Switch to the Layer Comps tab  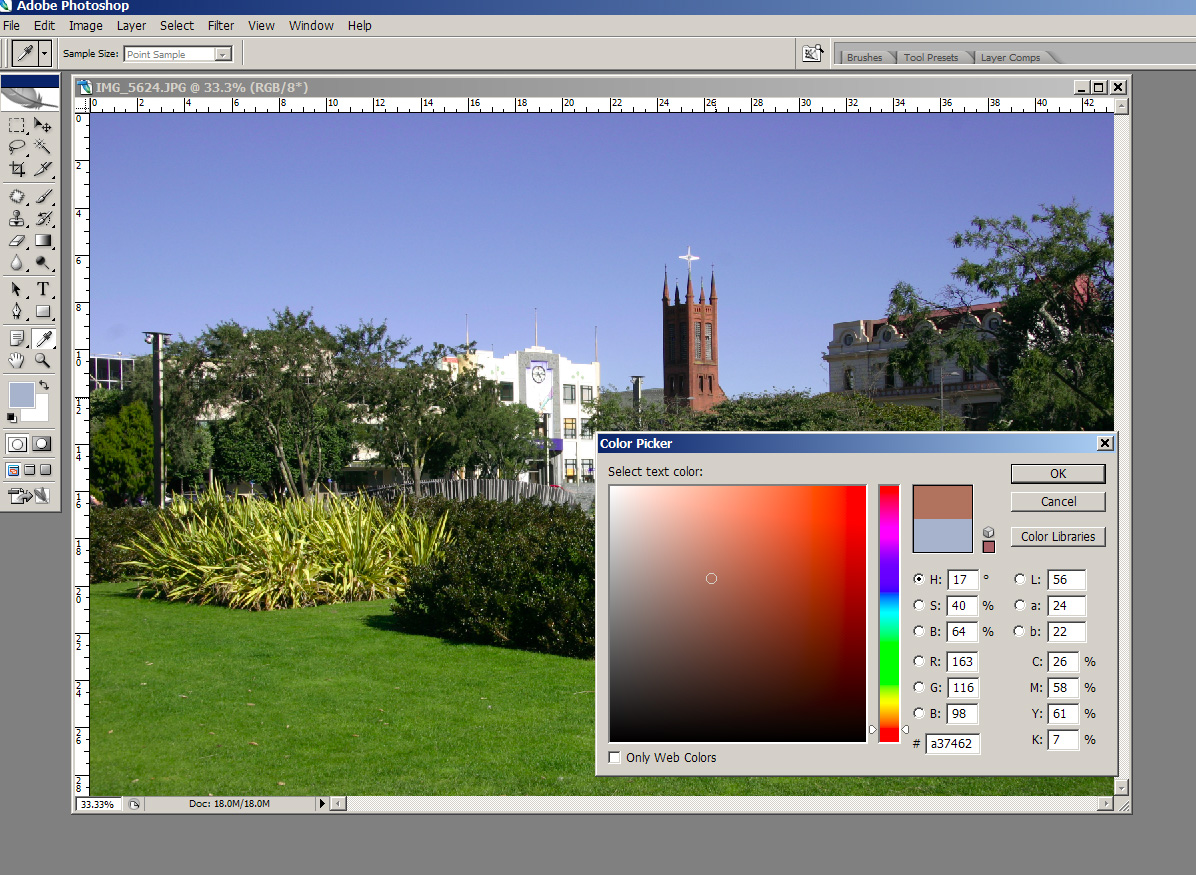point(1010,57)
